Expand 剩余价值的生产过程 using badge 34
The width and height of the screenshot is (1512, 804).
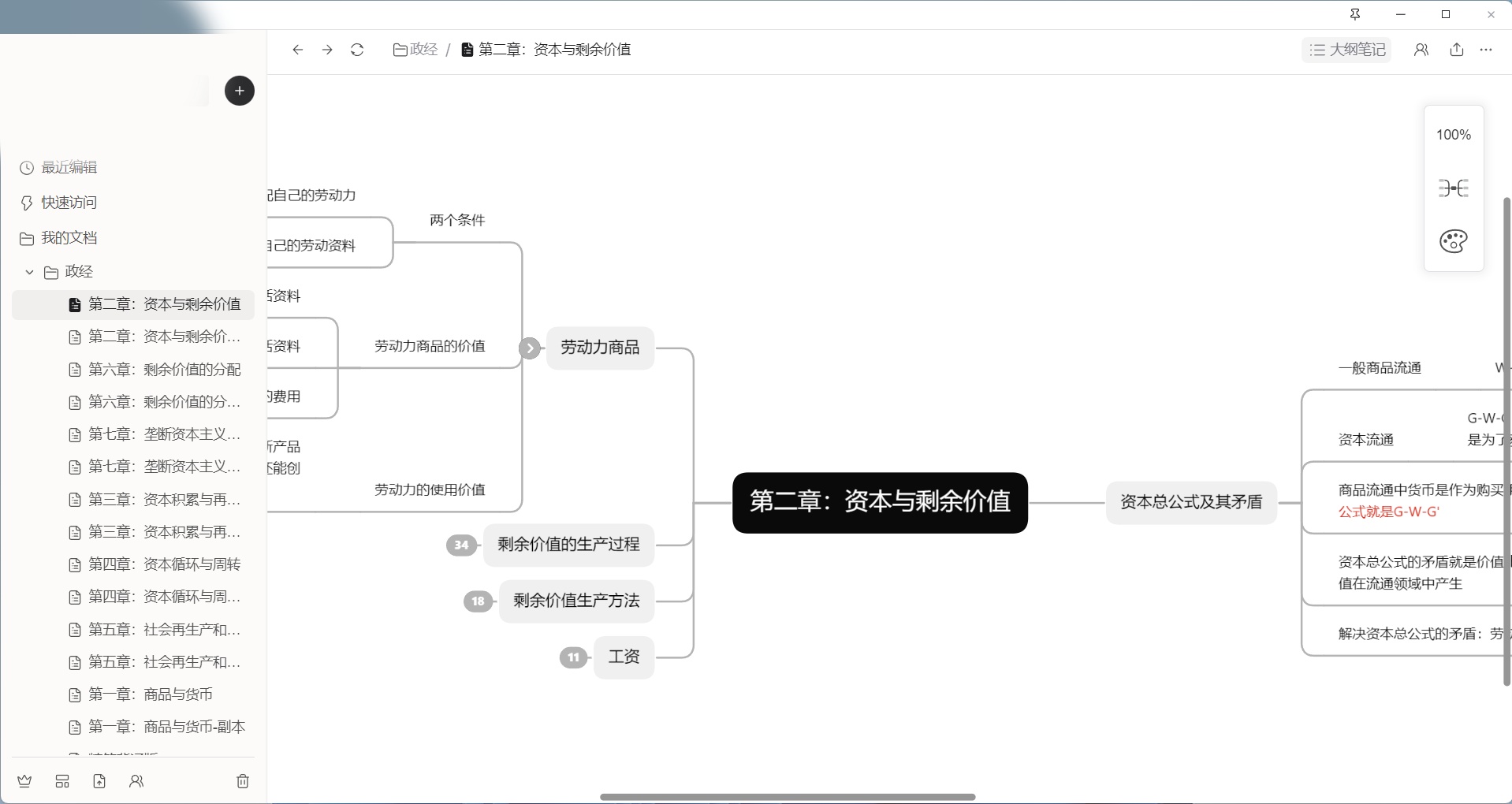point(461,545)
